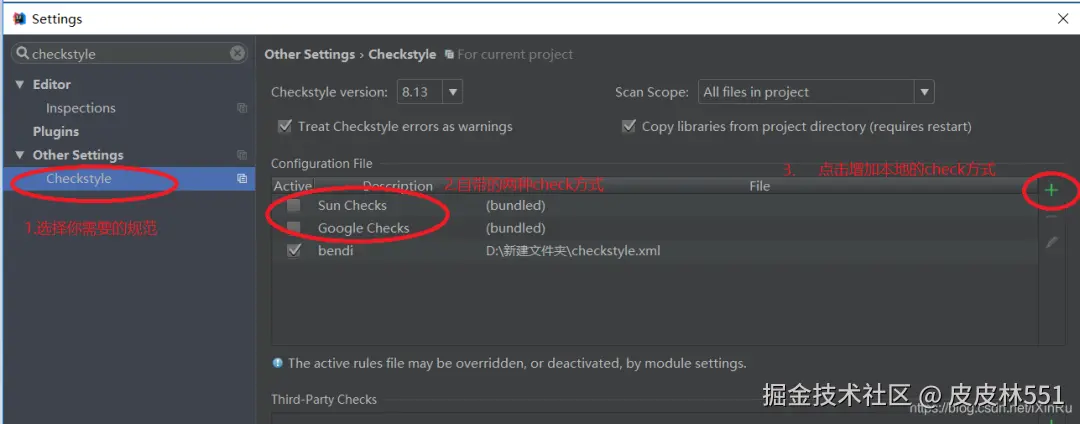Screen dimensions: 1080x424
Task: Select the Google Checks row description
Action: pyautogui.click(x=364, y=228)
